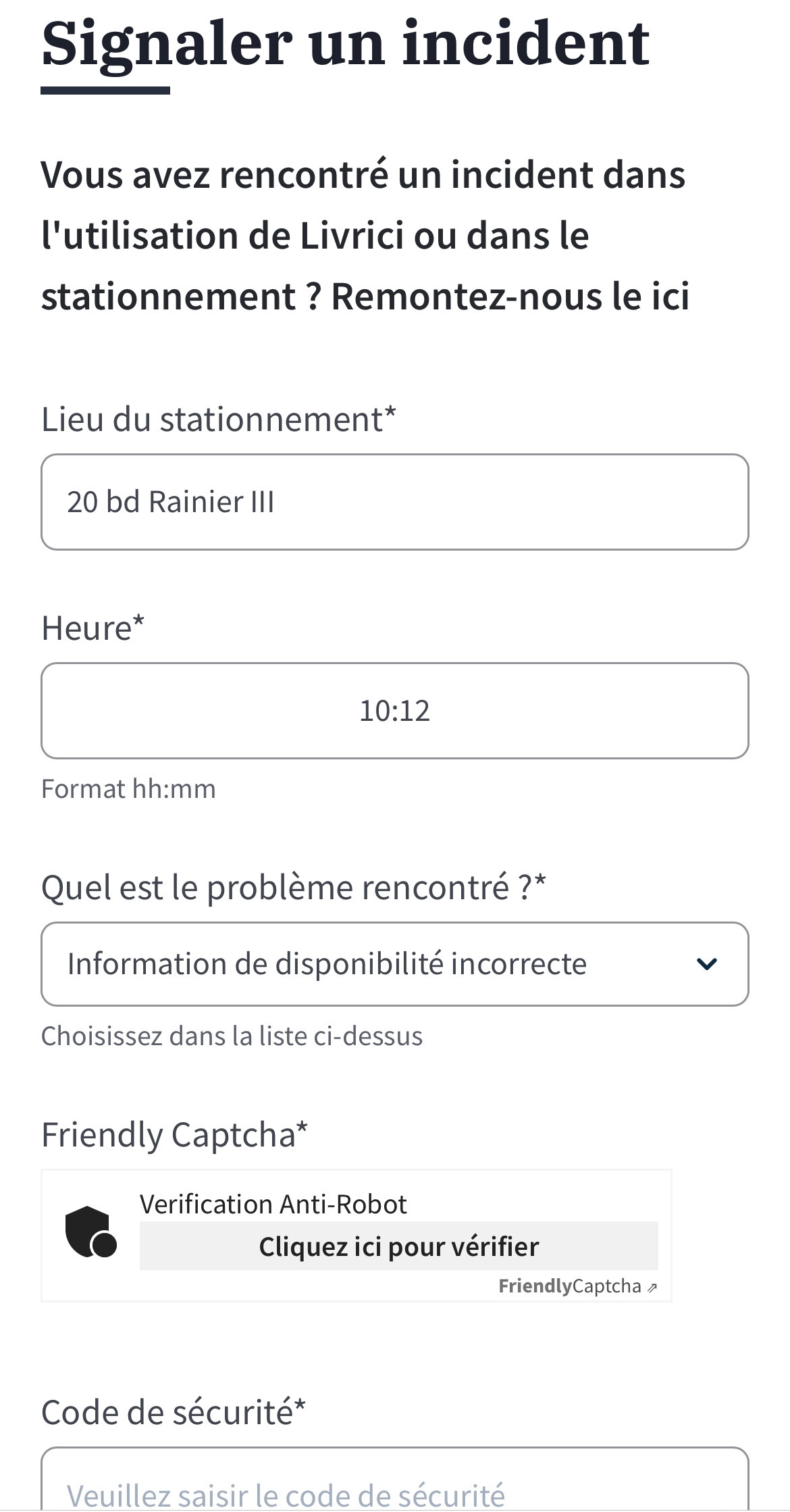Expand the problem type dropdown chevron
This screenshot has width=790, height=1512.
pos(706,964)
